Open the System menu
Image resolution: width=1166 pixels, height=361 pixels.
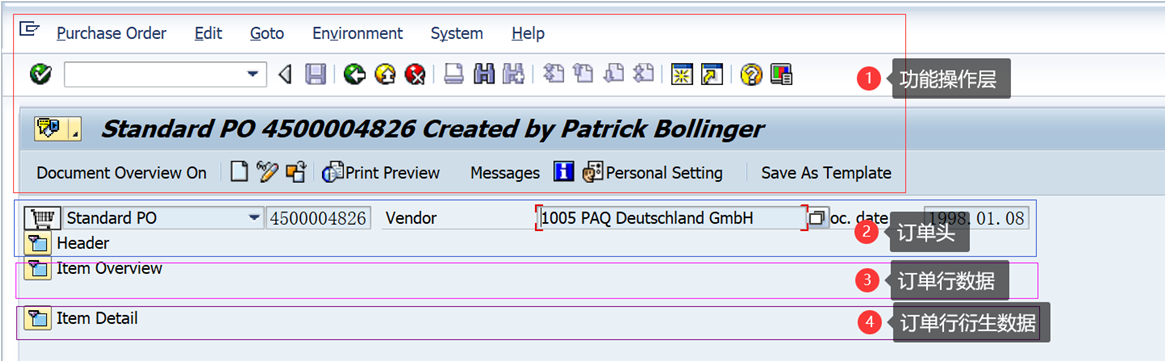point(457,33)
